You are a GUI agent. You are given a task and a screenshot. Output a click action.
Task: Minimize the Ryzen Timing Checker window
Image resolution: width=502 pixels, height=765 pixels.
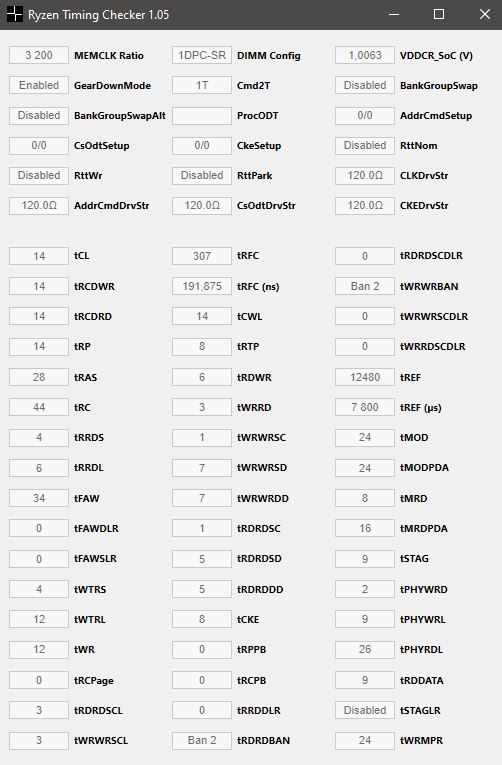[x=394, y=14]
